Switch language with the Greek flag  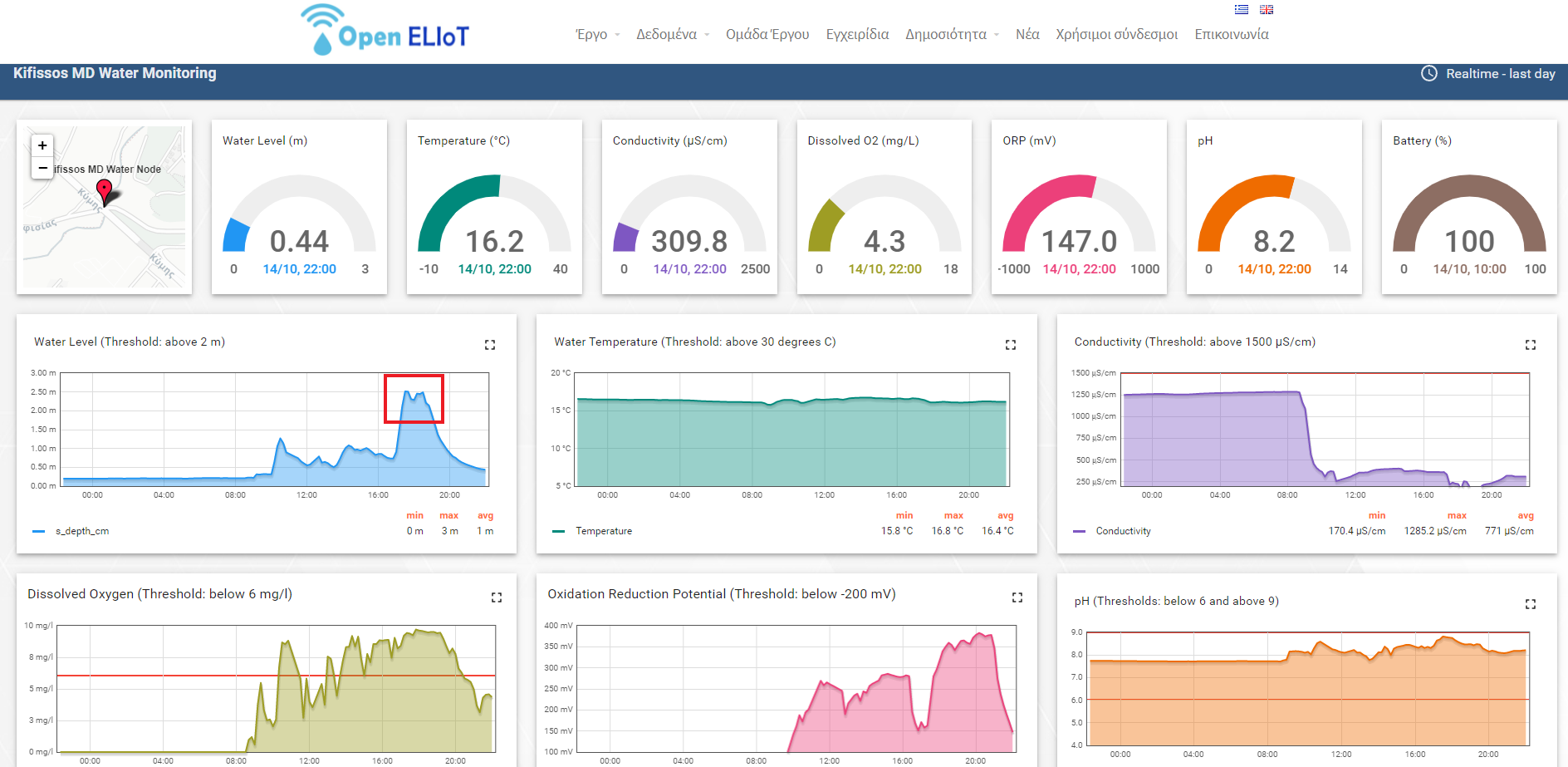pos(1242,10)
